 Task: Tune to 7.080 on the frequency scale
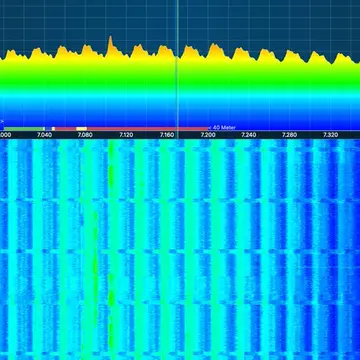(x=85, y=135)
